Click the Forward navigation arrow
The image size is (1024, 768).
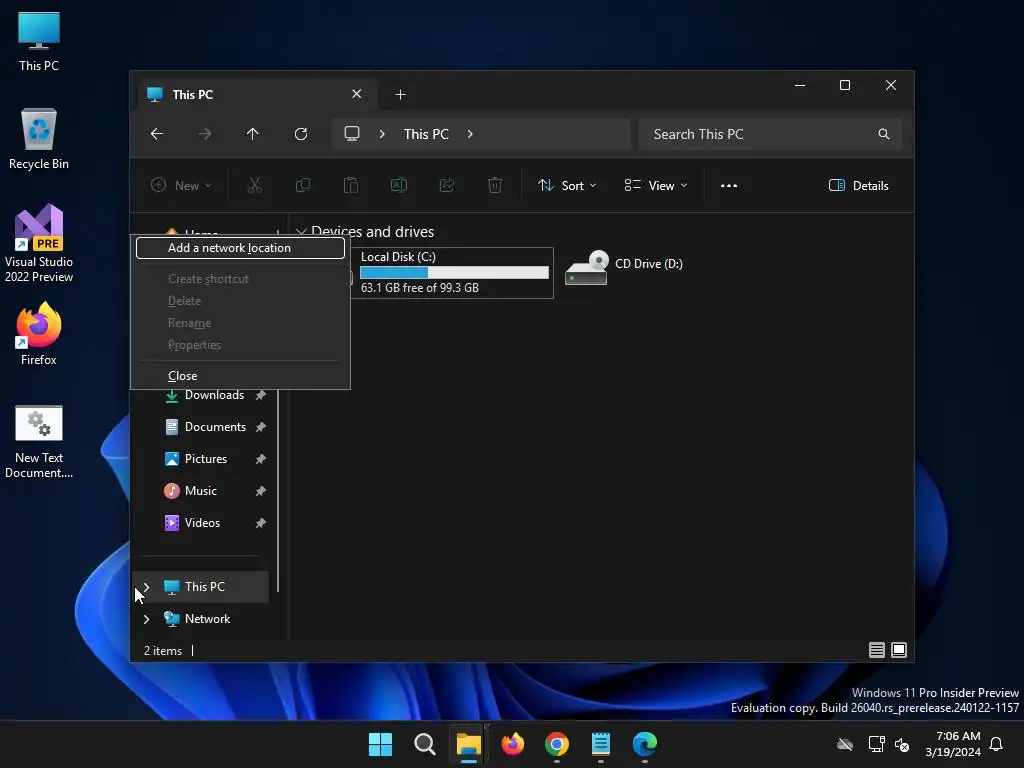tap(205, 134)
